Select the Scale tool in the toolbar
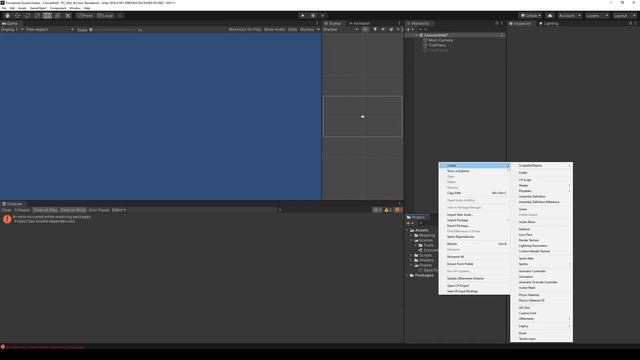Screen dimensions: 640x360 coord(38,16)
